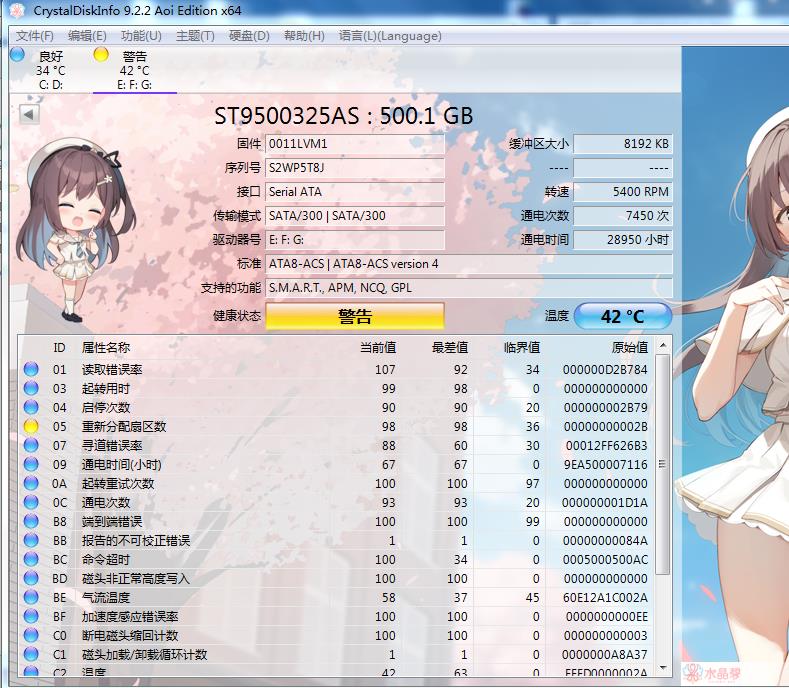Image resolution: width=789 pixels, height=688 pixels.
Task: Click the power-on count value 7450 次
Action: (622, 216)
